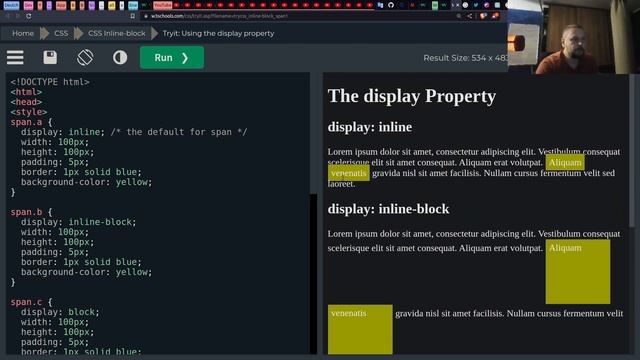Click the browser forward arrow
640x360 pixels.
(18, 16)
